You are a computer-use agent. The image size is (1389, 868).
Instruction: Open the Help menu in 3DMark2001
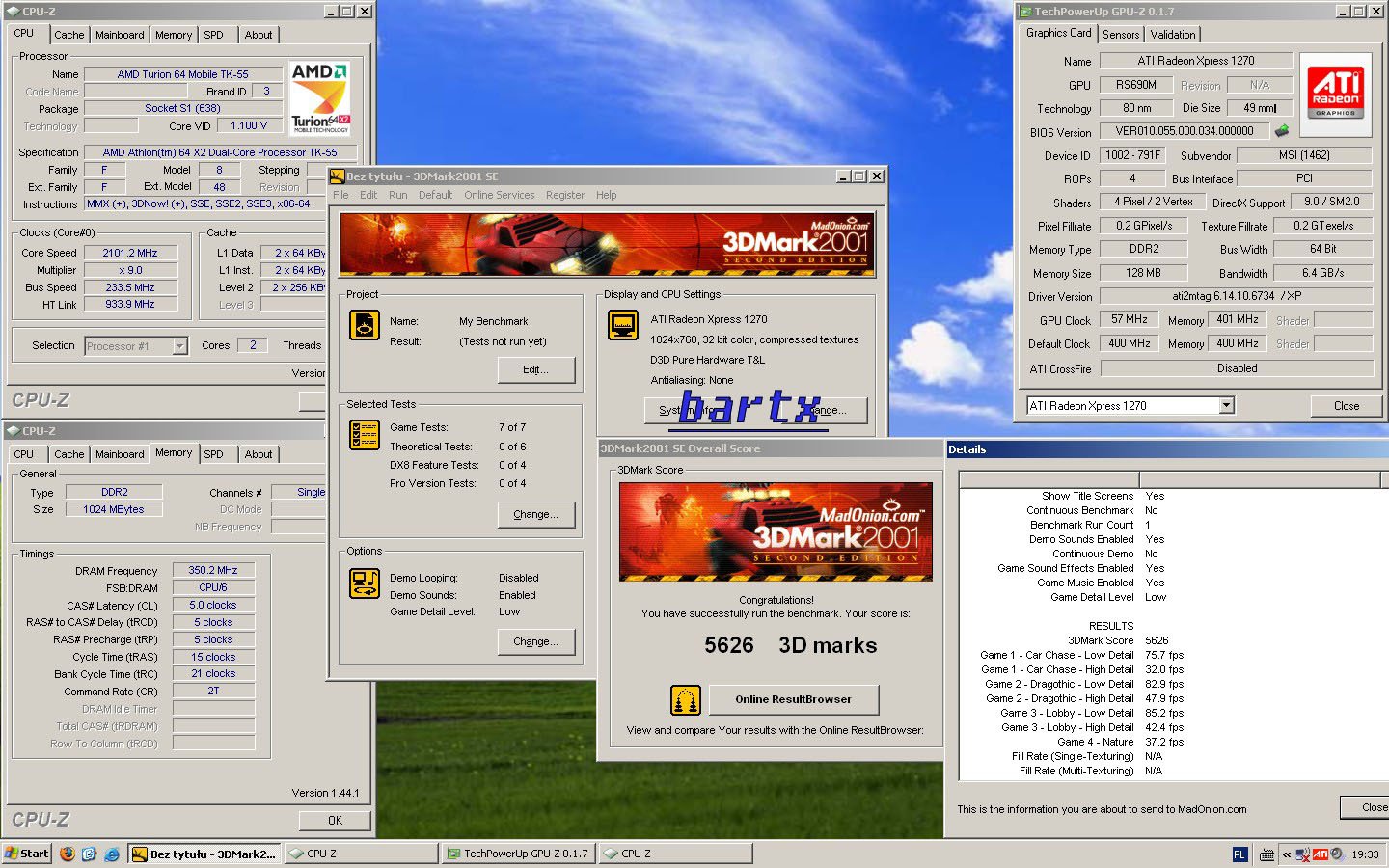(606, 195)
